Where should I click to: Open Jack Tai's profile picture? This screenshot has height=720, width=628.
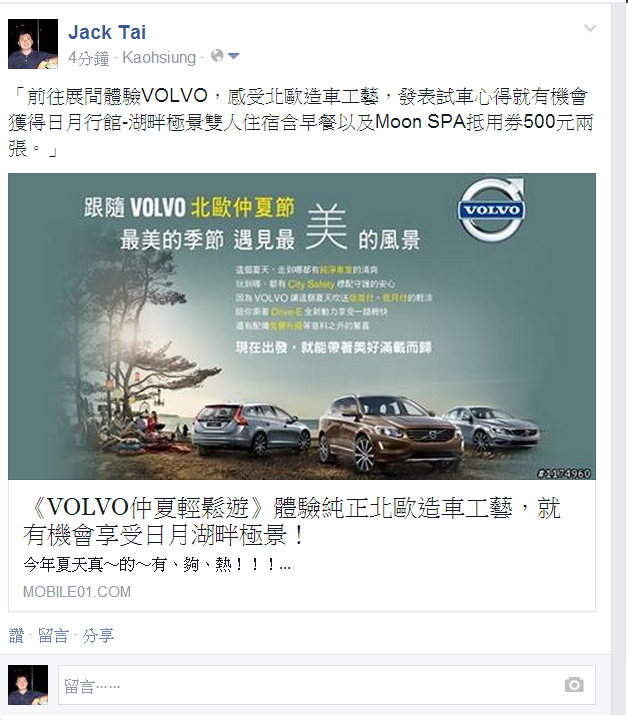[x=33, y=44]
